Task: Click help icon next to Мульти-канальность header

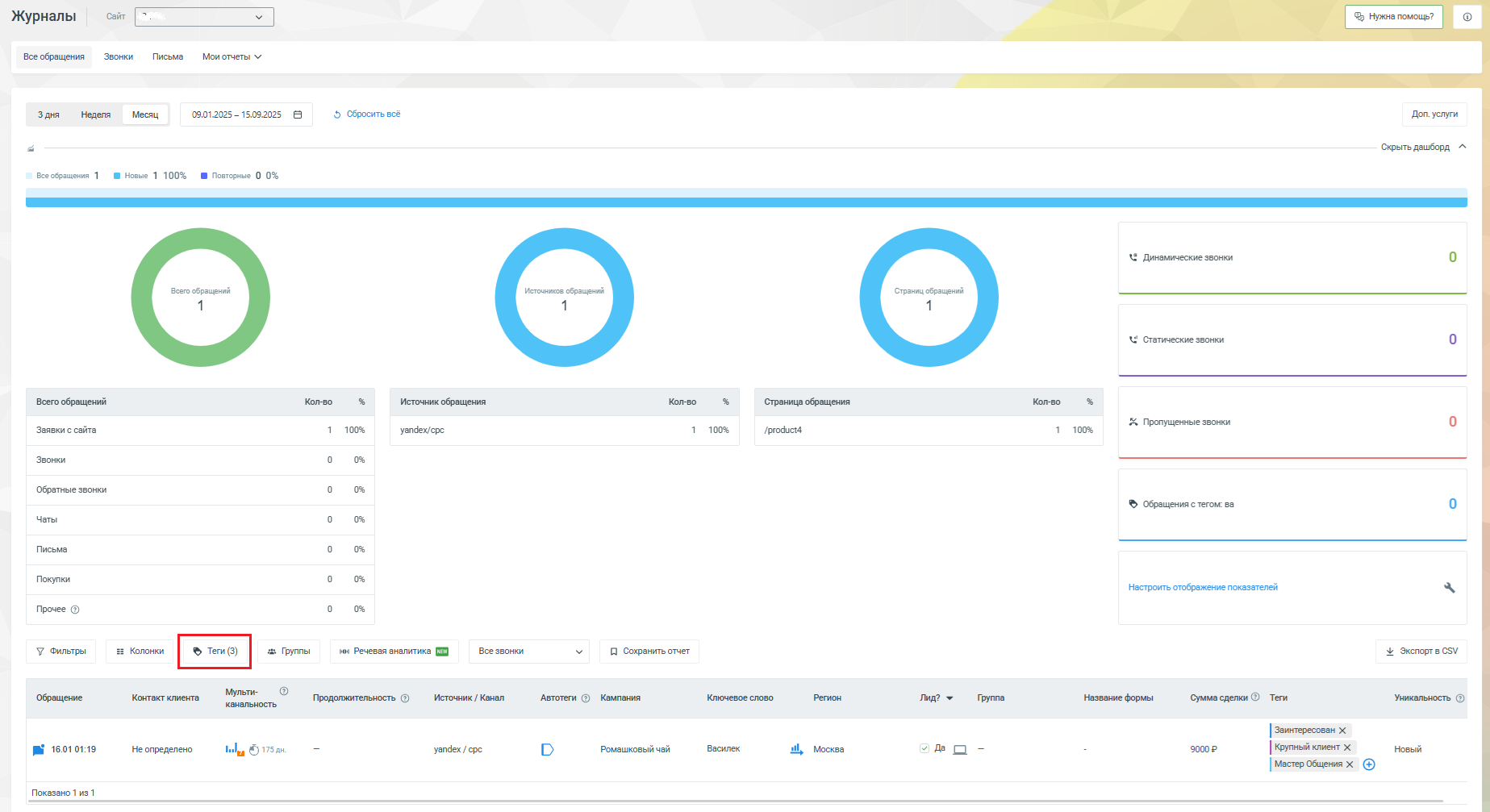Action: tap(284, 691)
